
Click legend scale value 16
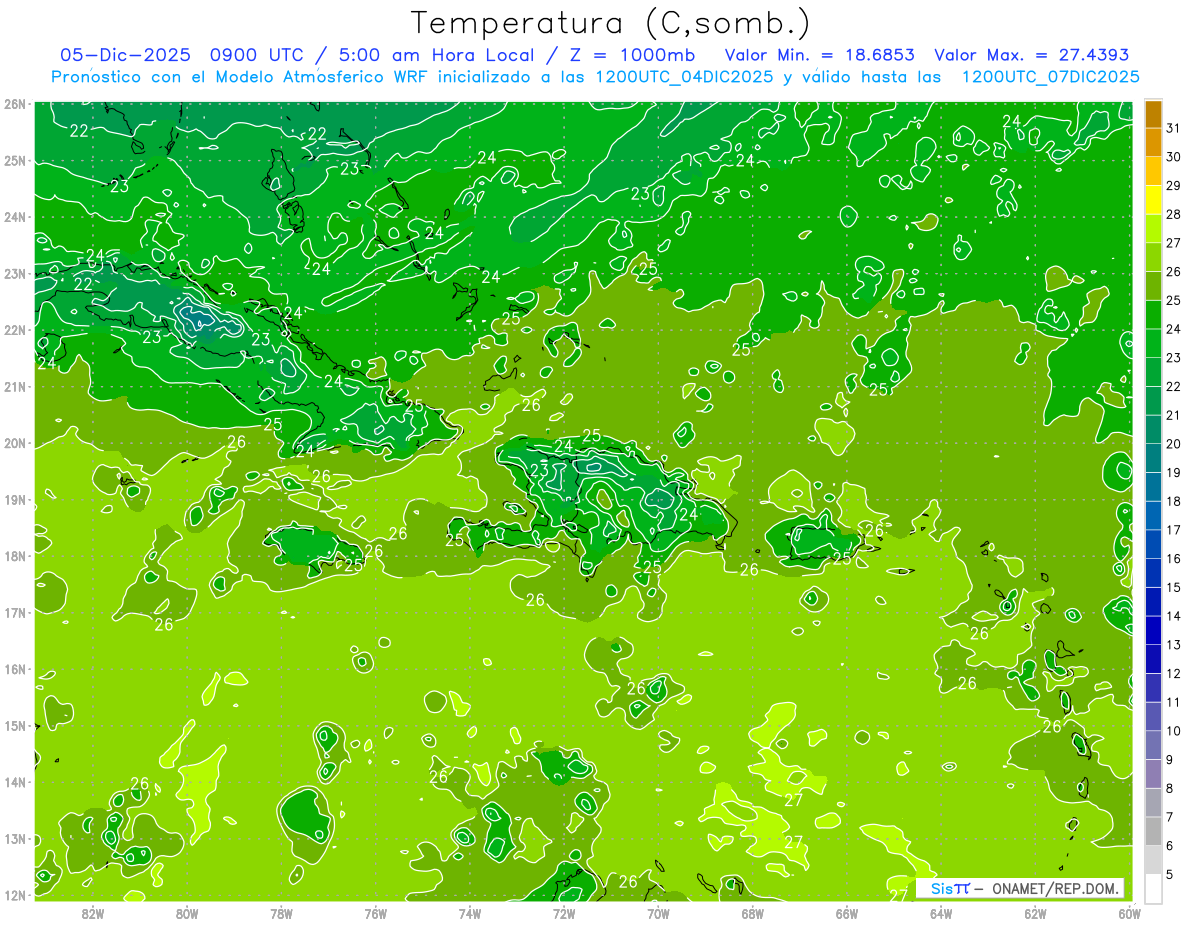(x=1174, y=558)
